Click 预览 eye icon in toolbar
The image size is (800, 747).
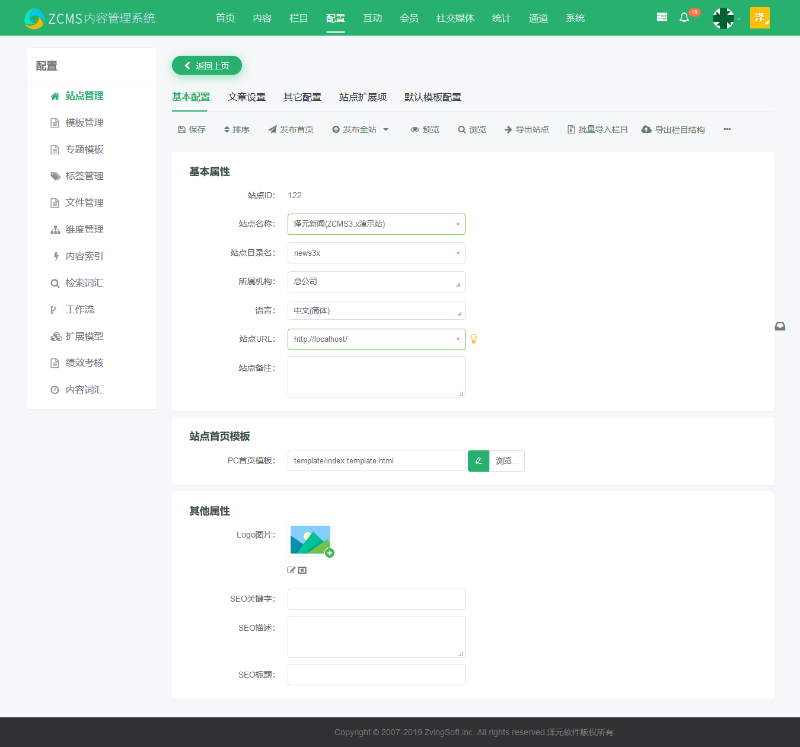pos(415,130)
